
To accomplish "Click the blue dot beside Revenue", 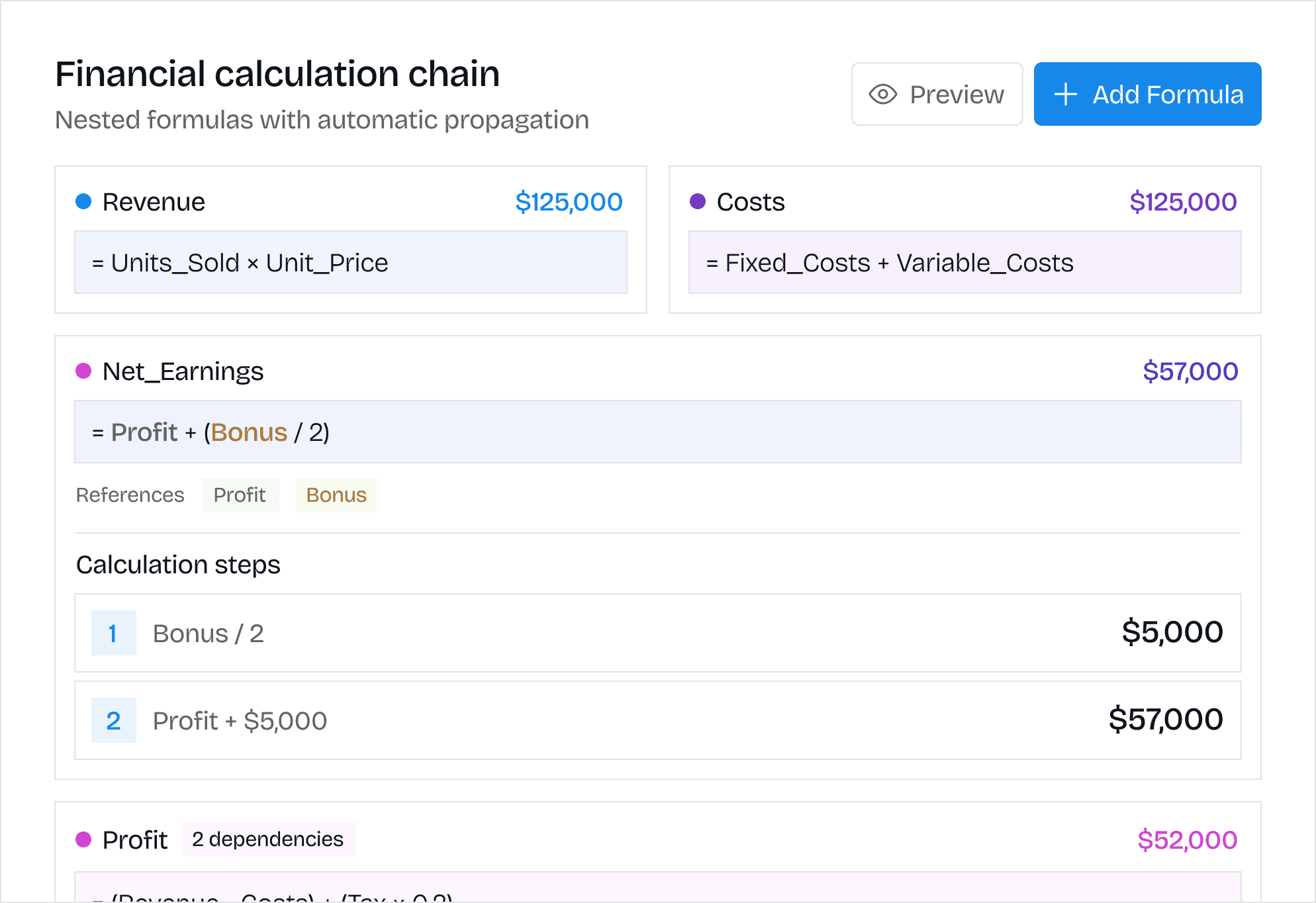I will (83, 201).
